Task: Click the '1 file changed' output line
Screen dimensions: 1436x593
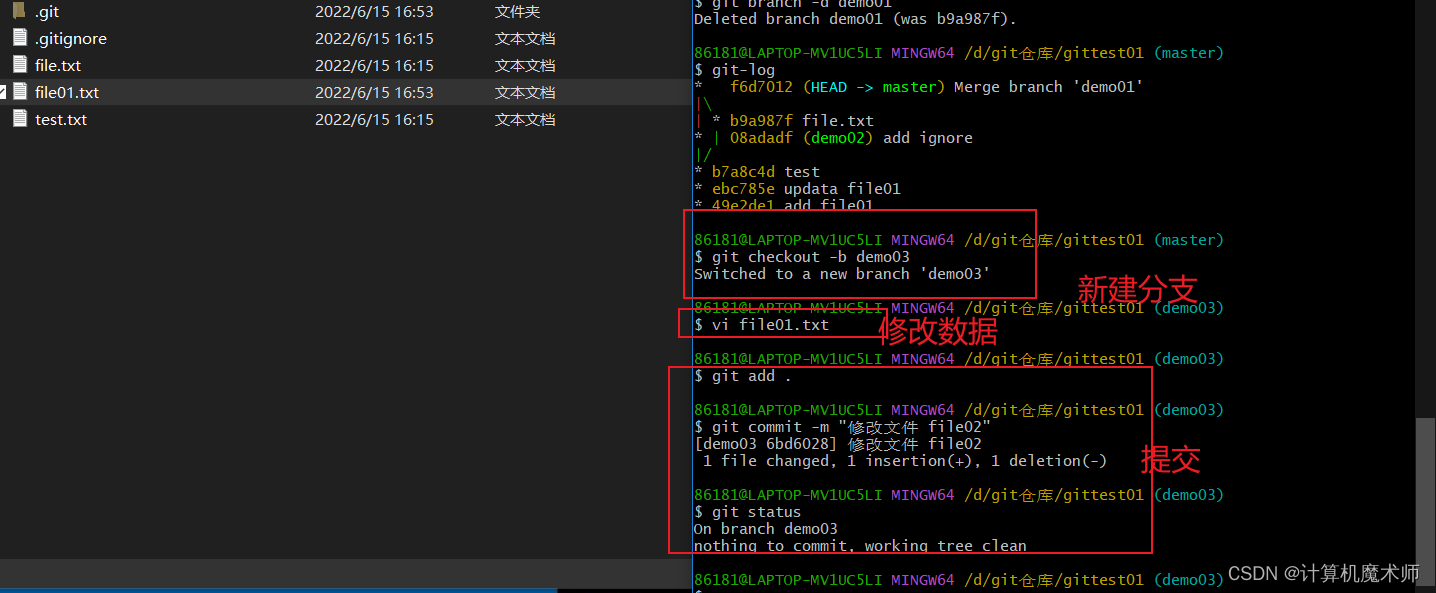Action: [905, 461]
